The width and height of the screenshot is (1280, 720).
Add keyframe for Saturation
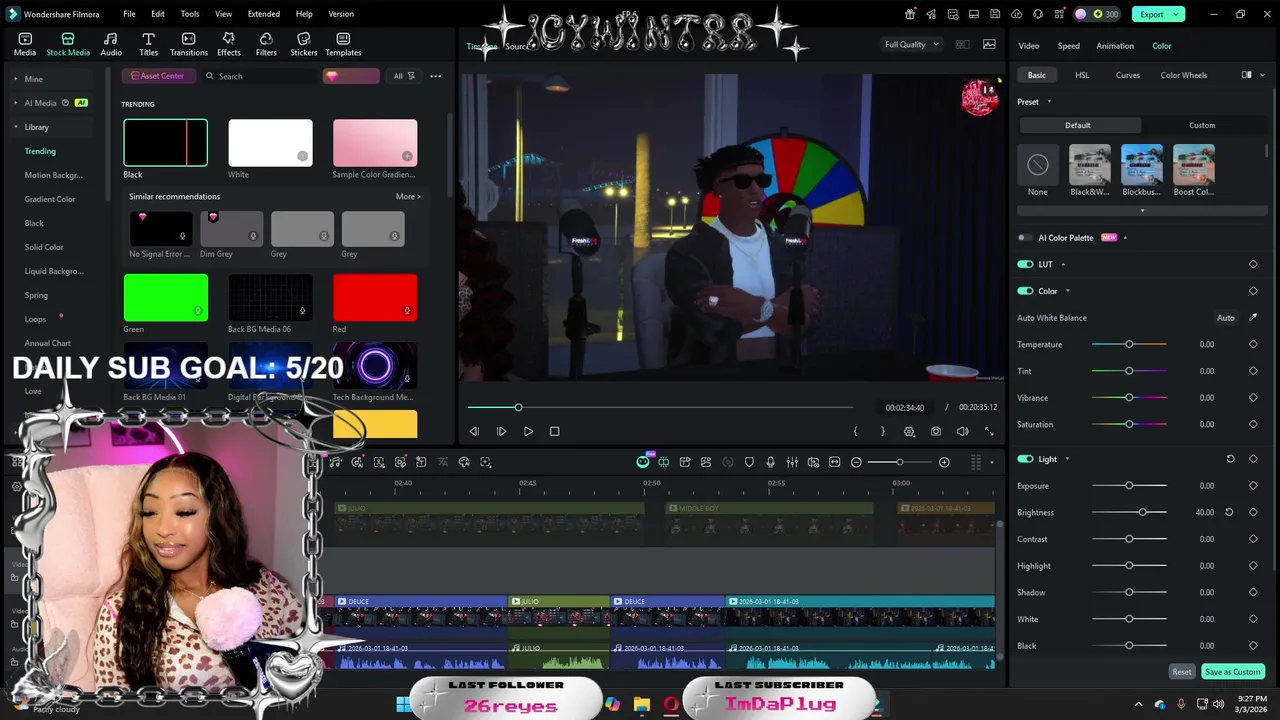[1253, 424]
